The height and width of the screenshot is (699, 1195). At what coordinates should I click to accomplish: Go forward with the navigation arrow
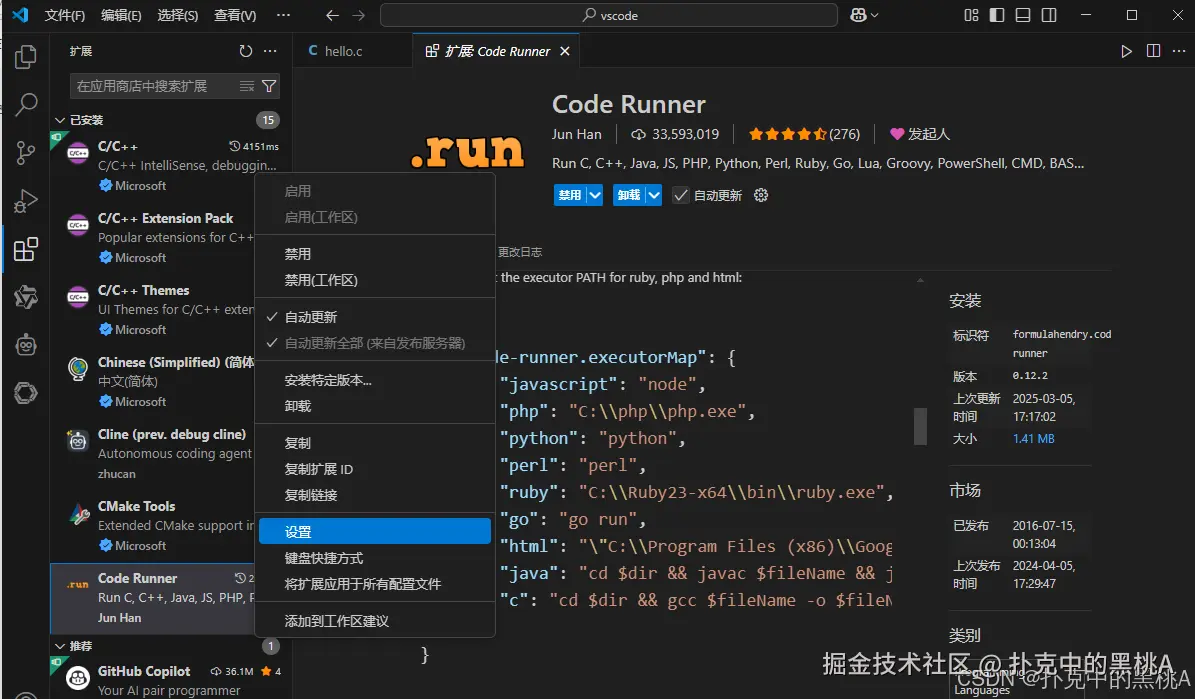coord(358,15)
